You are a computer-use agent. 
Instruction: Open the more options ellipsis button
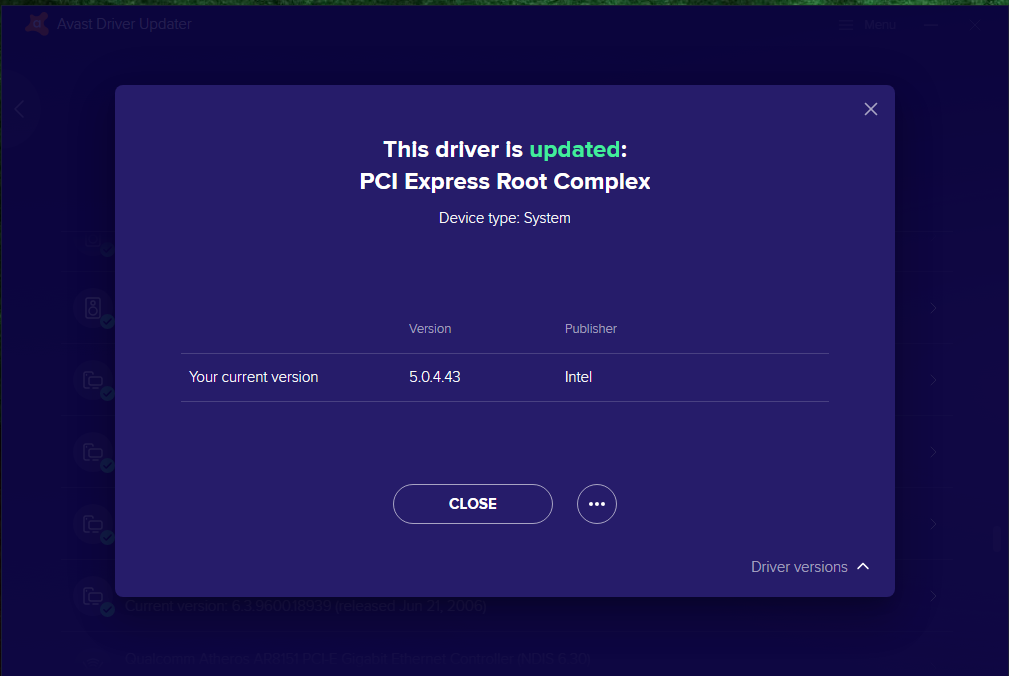[x=597, y=504]
